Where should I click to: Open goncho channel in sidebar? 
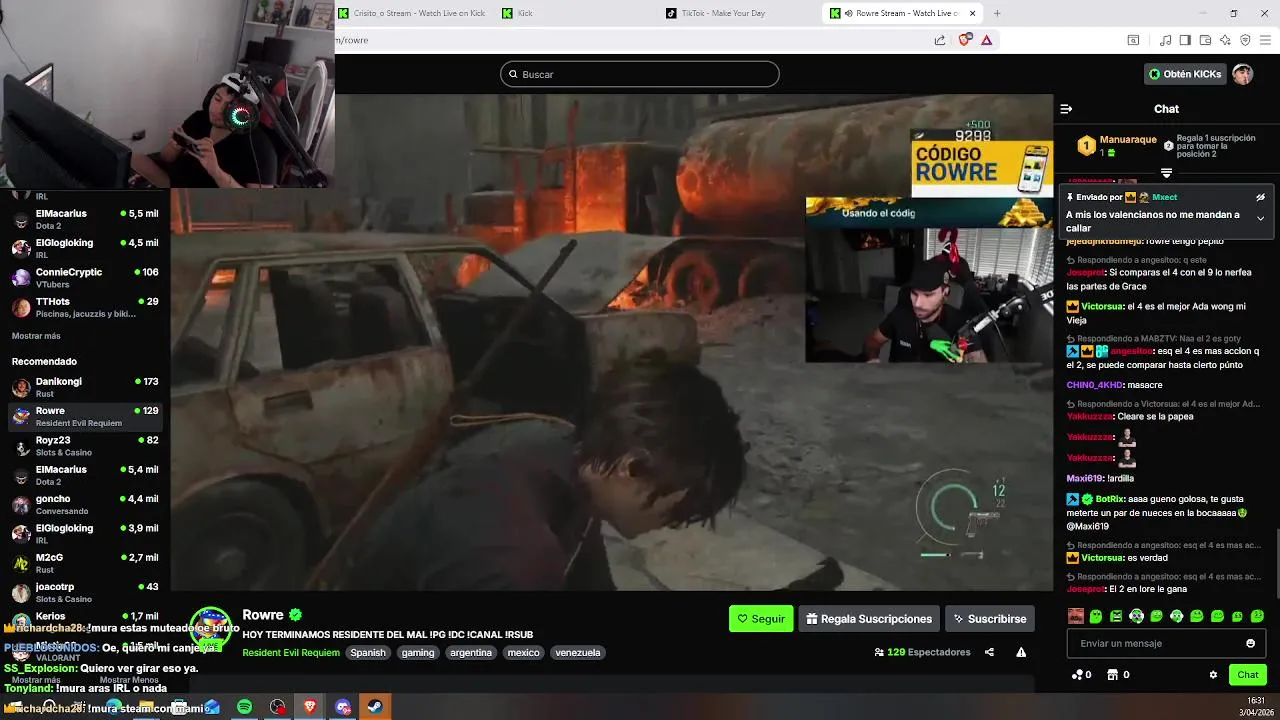point(85,504)
